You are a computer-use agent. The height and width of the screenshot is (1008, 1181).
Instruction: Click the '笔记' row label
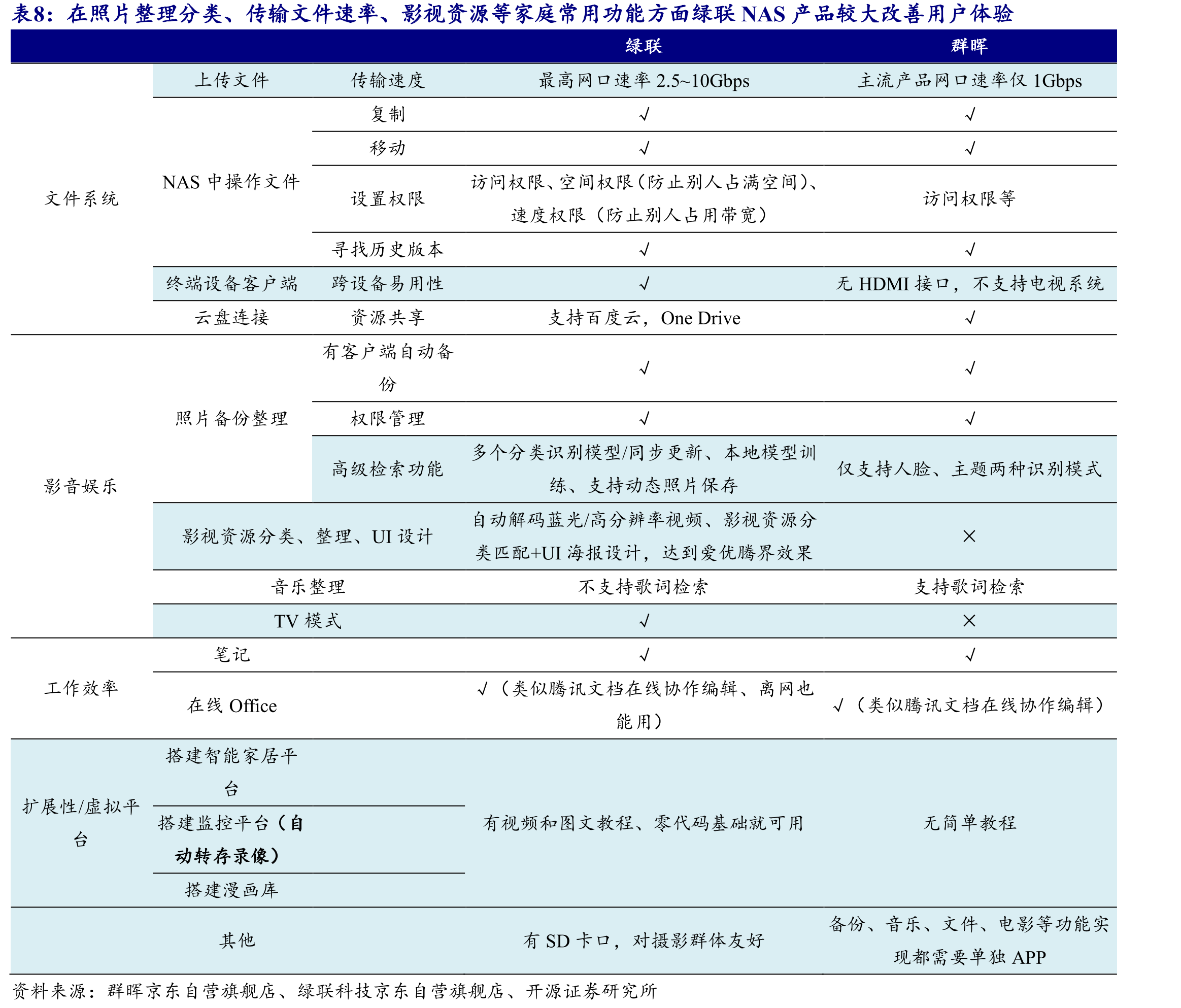tap(231, 655)
